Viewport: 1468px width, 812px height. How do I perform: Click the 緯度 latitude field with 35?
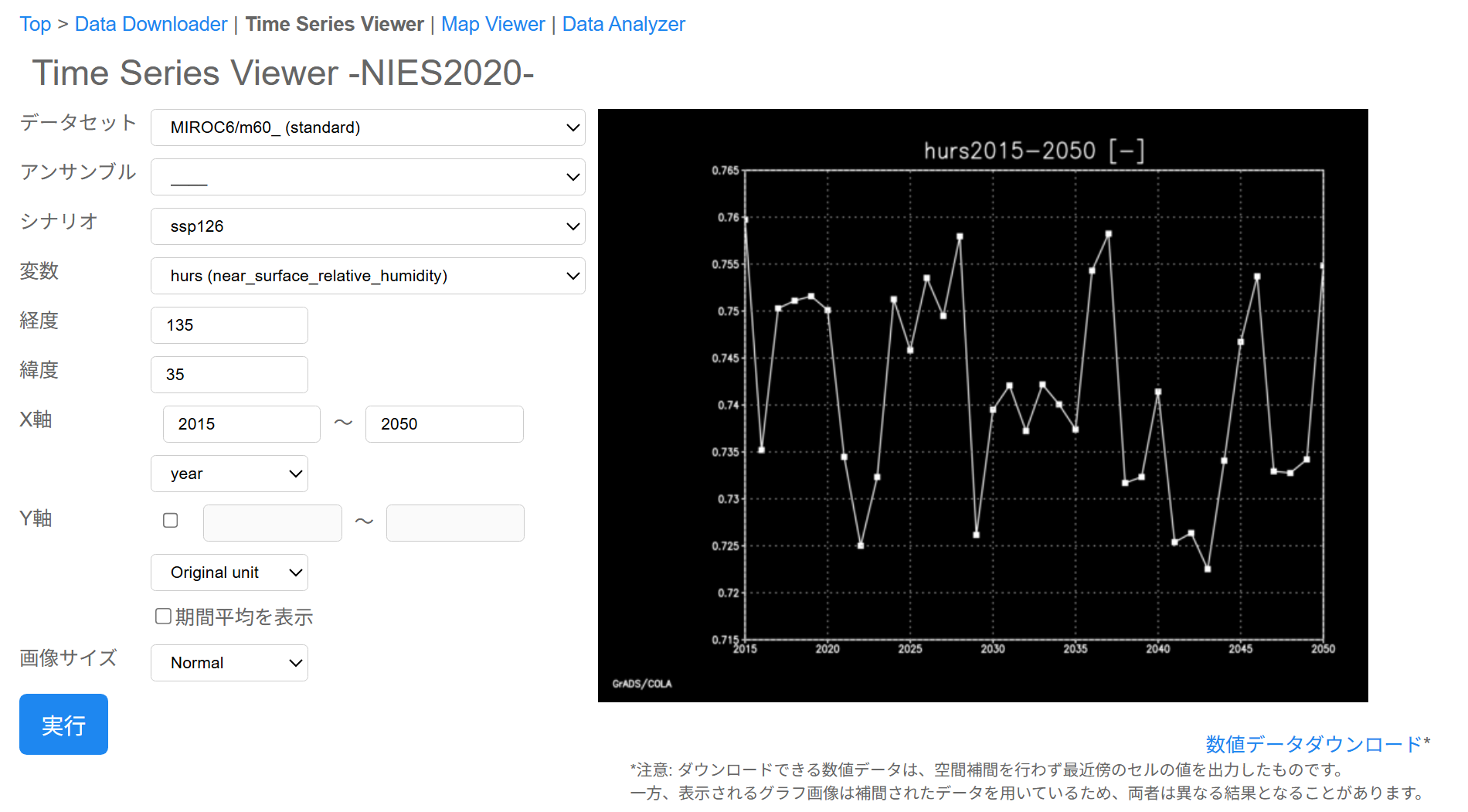229,375
